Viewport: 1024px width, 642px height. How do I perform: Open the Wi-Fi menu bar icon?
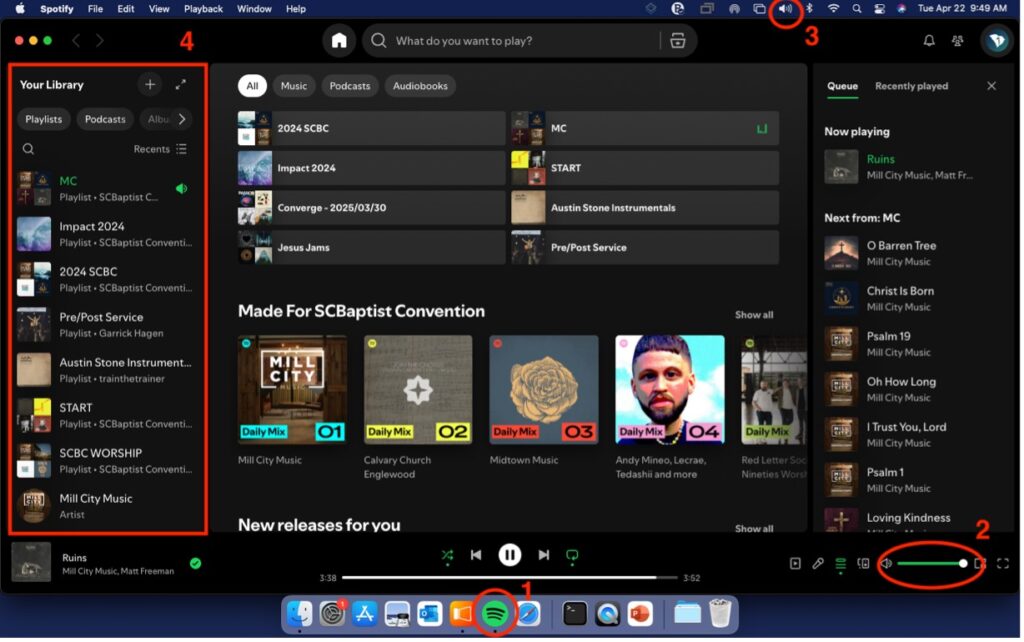coord(833,8)
